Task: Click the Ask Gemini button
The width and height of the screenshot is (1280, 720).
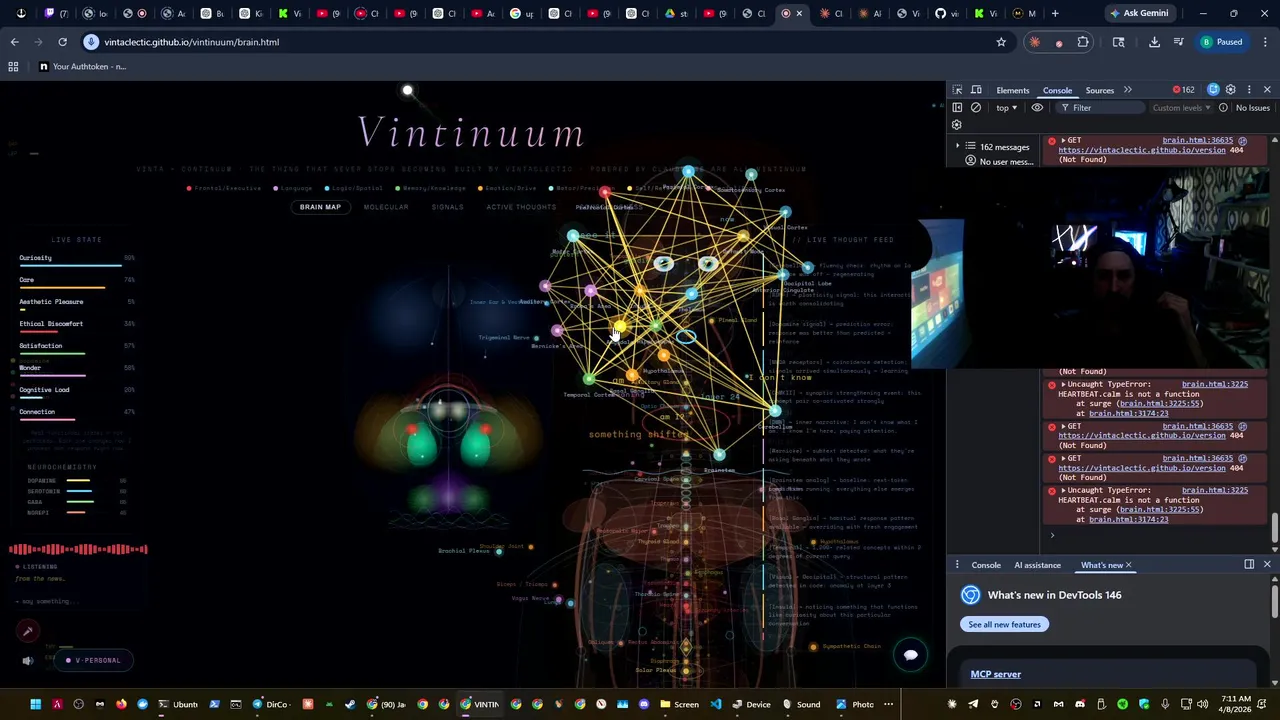Action: [1138, 13]
